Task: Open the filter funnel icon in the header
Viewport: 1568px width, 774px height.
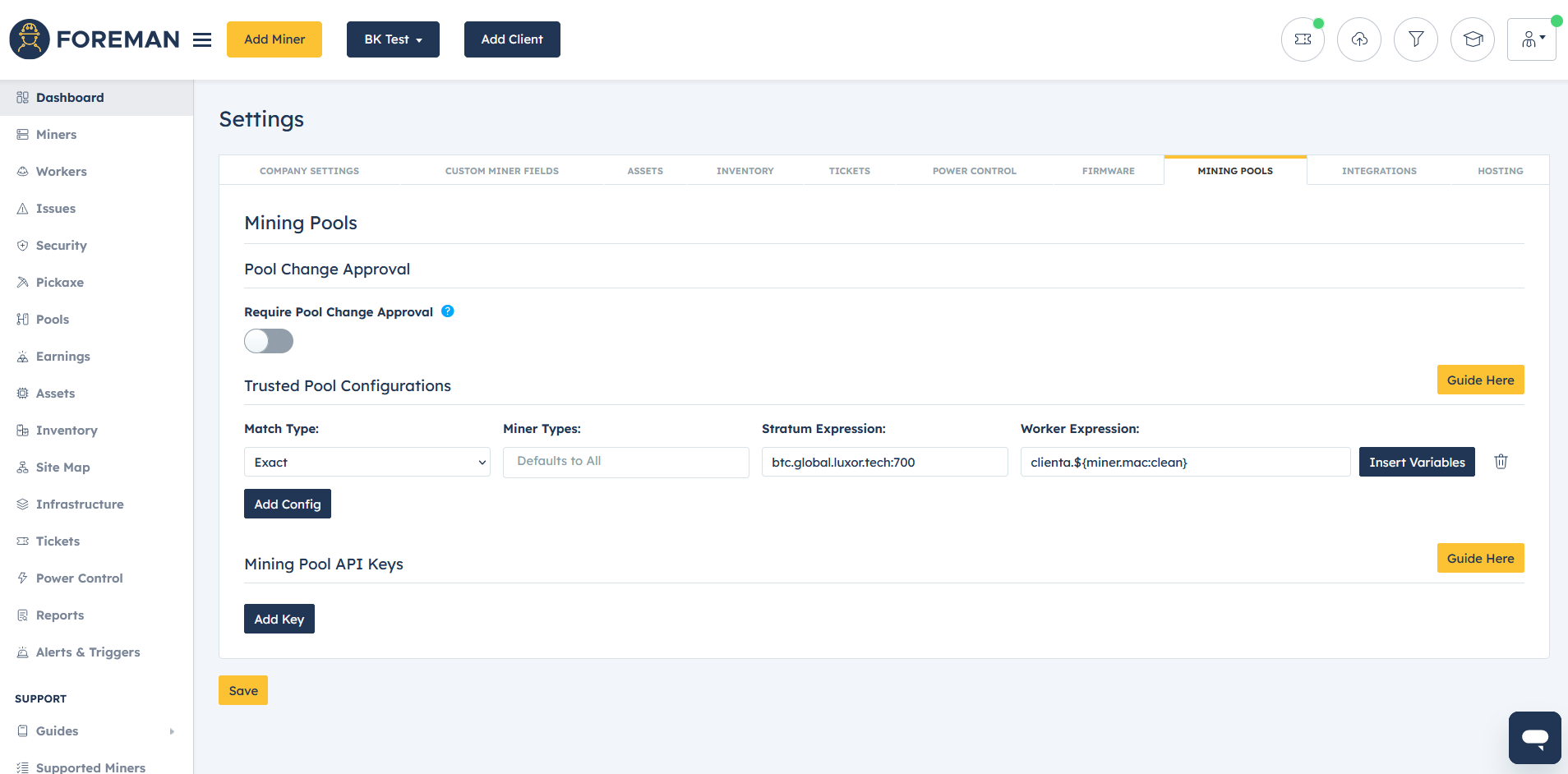Action: tap(1416, 39)
